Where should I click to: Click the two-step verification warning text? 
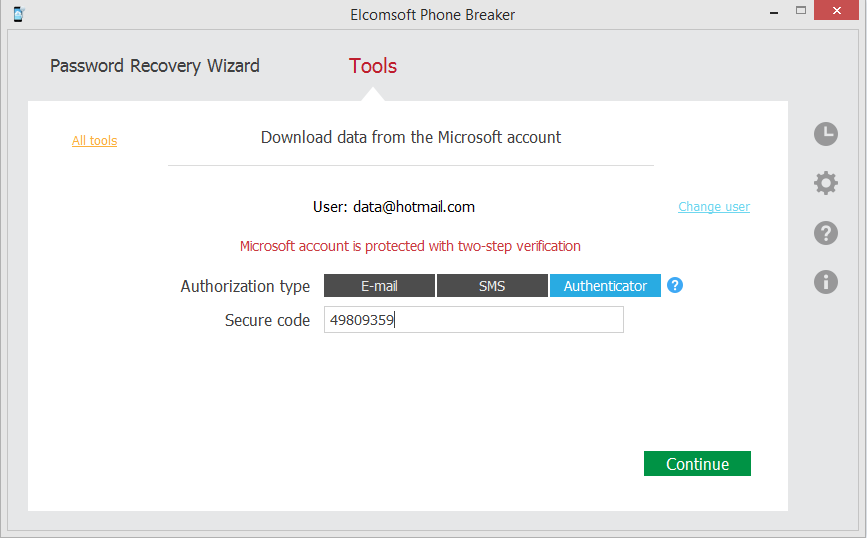(x=410, y=246)
